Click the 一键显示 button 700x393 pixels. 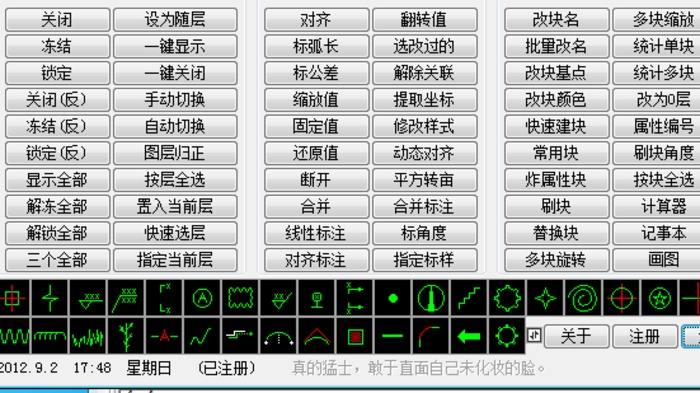[175, 46]
